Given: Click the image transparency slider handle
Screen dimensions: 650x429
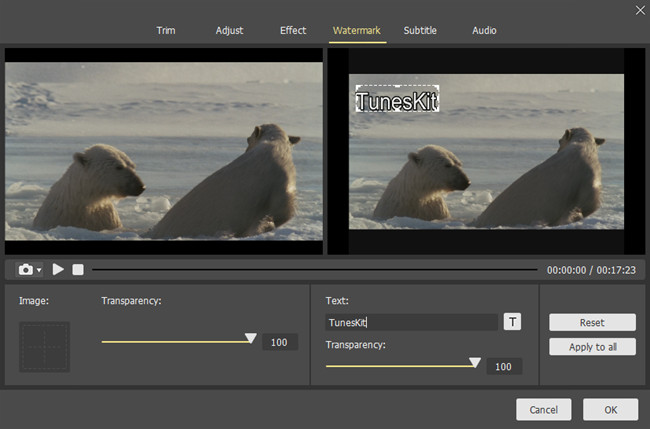Looking at the screenshot, I should pos(250,338).
